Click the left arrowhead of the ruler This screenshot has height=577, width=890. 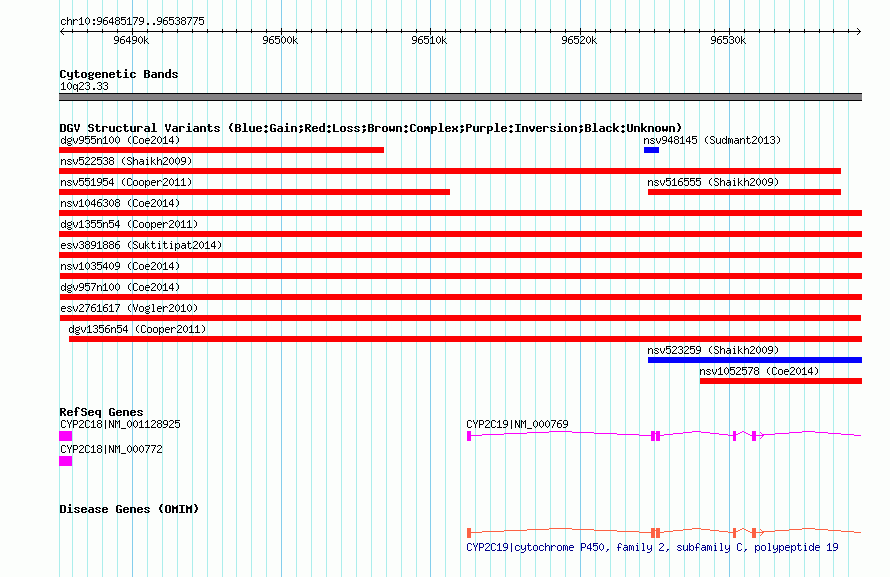click(62, 31)
